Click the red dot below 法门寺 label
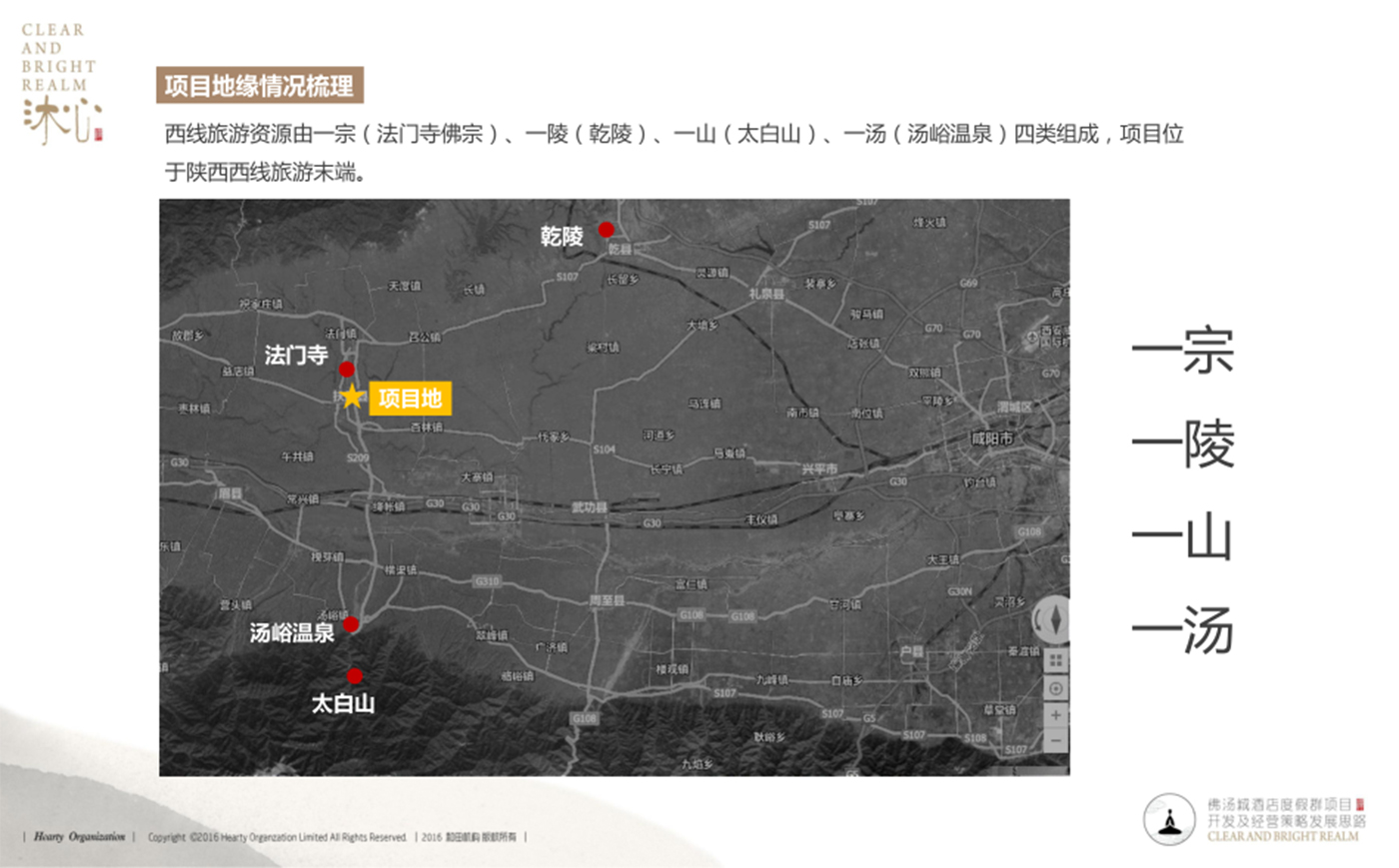 [x=346, y=370]
